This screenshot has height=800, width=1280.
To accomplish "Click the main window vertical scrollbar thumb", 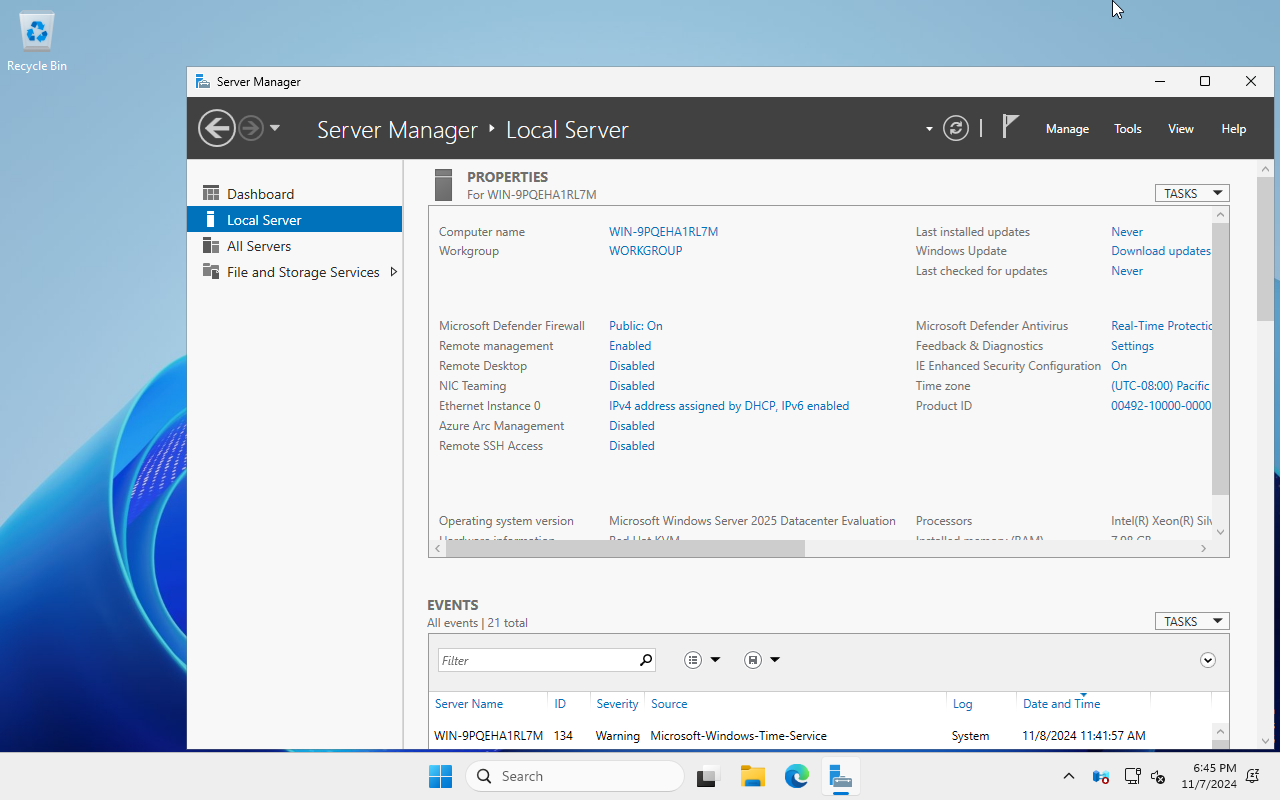I will pos(1266,250).
